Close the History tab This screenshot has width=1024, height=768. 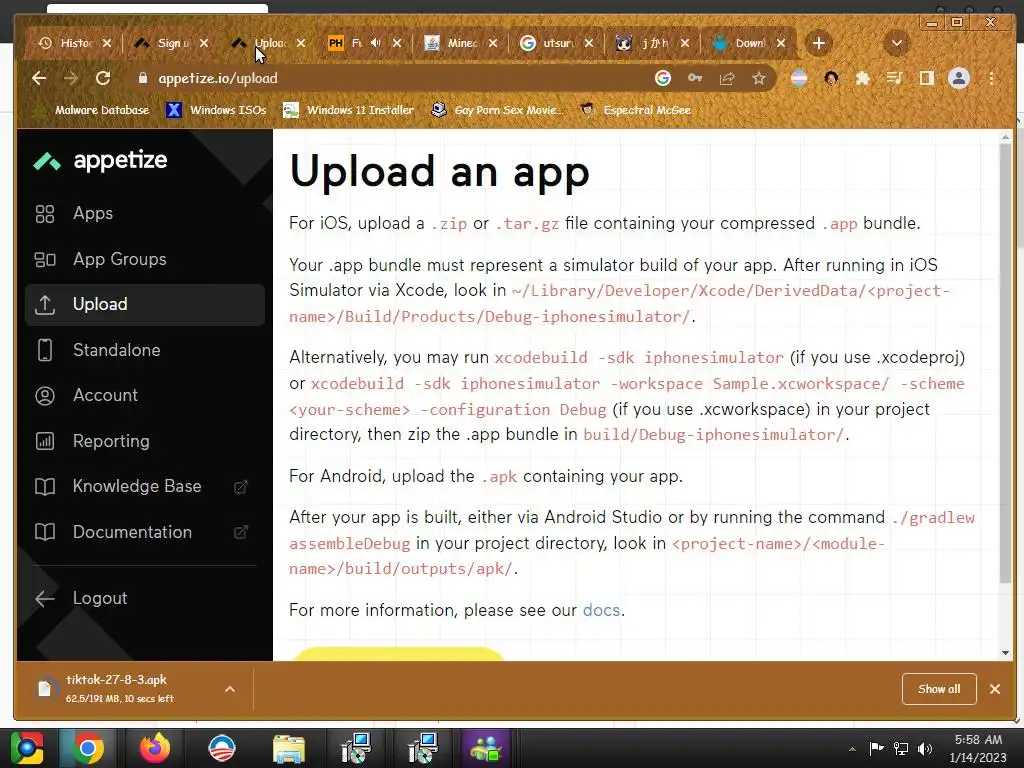pos(107,43)
